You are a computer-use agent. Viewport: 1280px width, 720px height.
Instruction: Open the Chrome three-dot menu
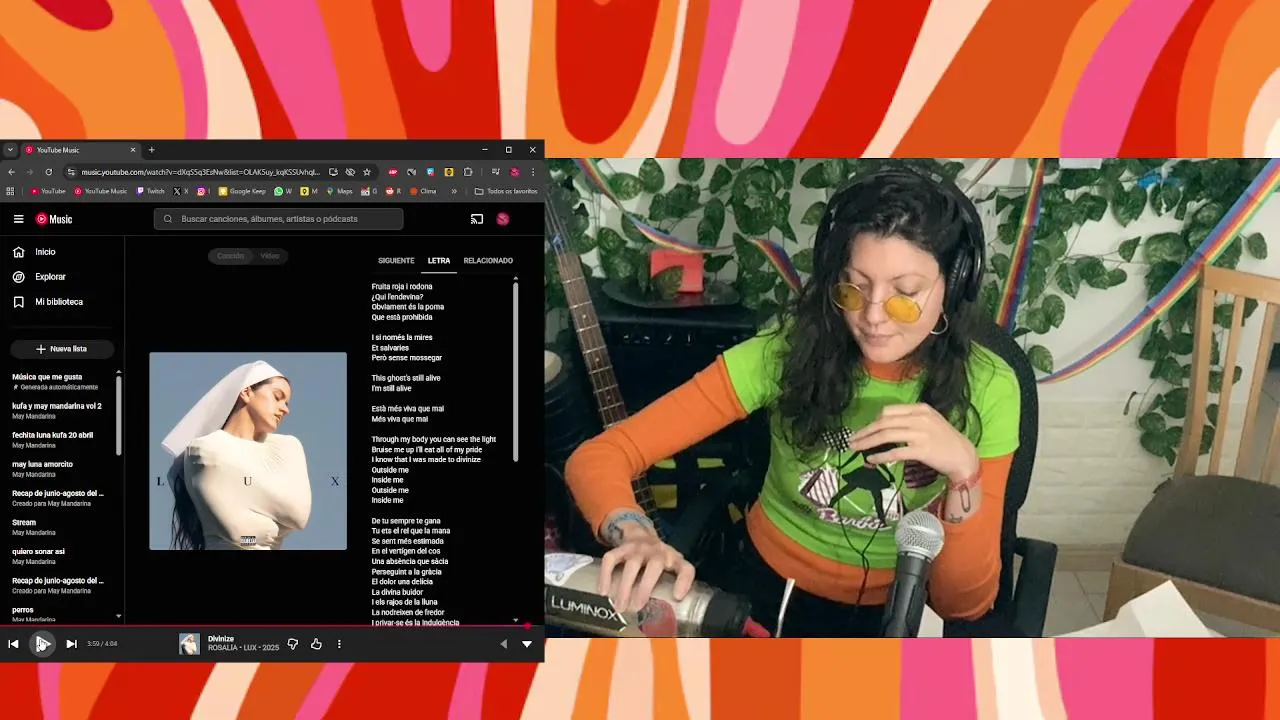tap(533, 172)
